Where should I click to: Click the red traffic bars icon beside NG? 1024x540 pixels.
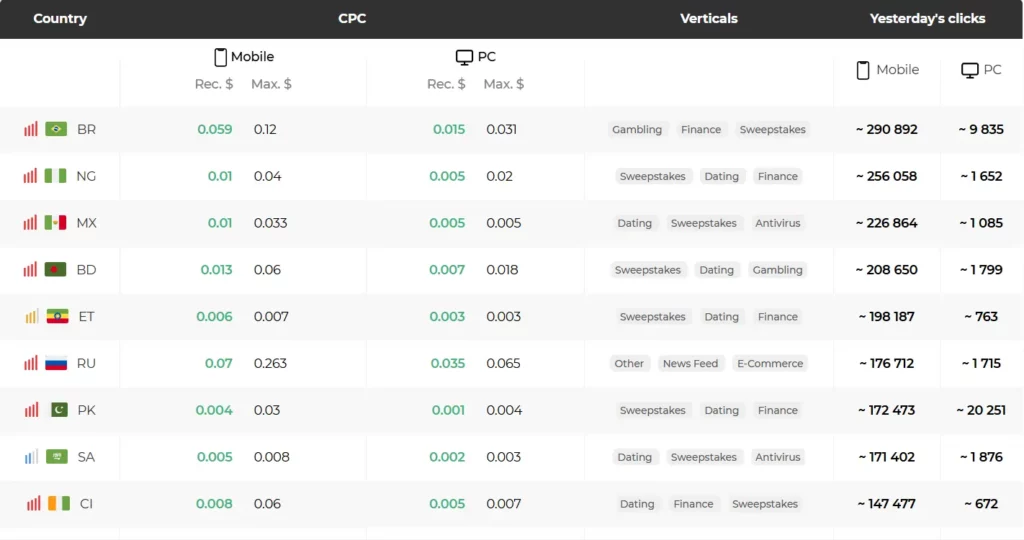click(x=31, y=176)
